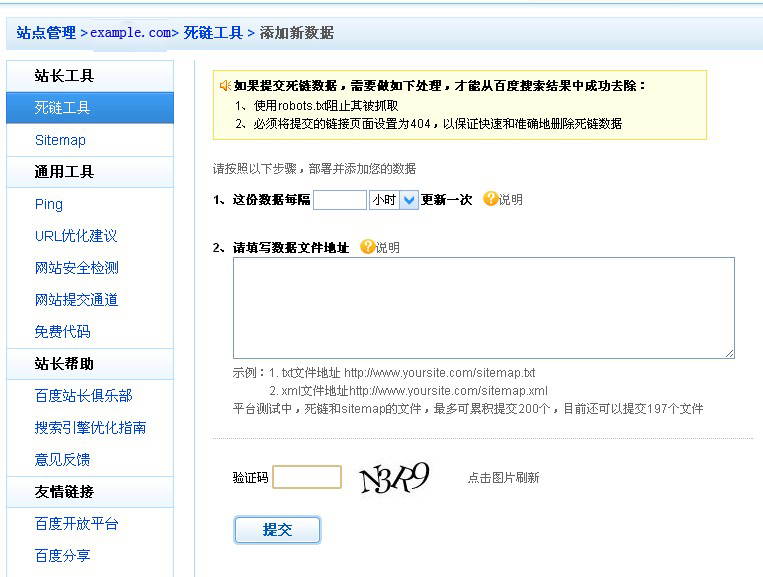Screen dimensions: 763x577
Task: Open 搜索引擎优化指南 link
Action: pyautogui.click(x=91, y=428)
